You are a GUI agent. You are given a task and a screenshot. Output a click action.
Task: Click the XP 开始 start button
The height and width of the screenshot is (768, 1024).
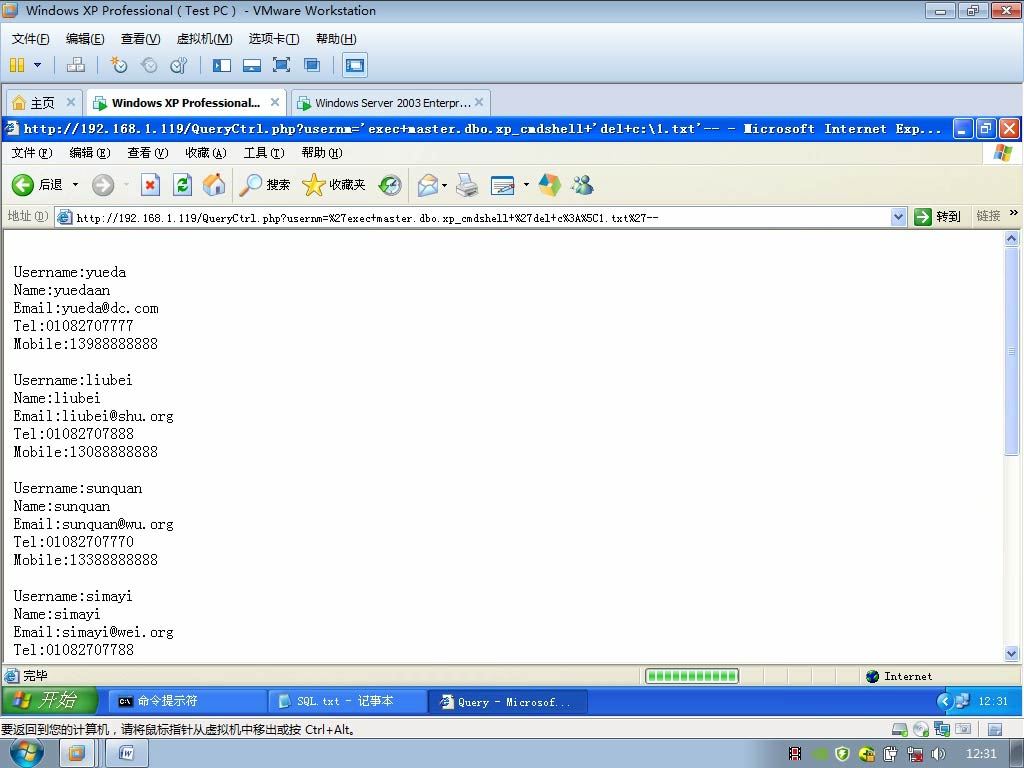click(50, 701)
